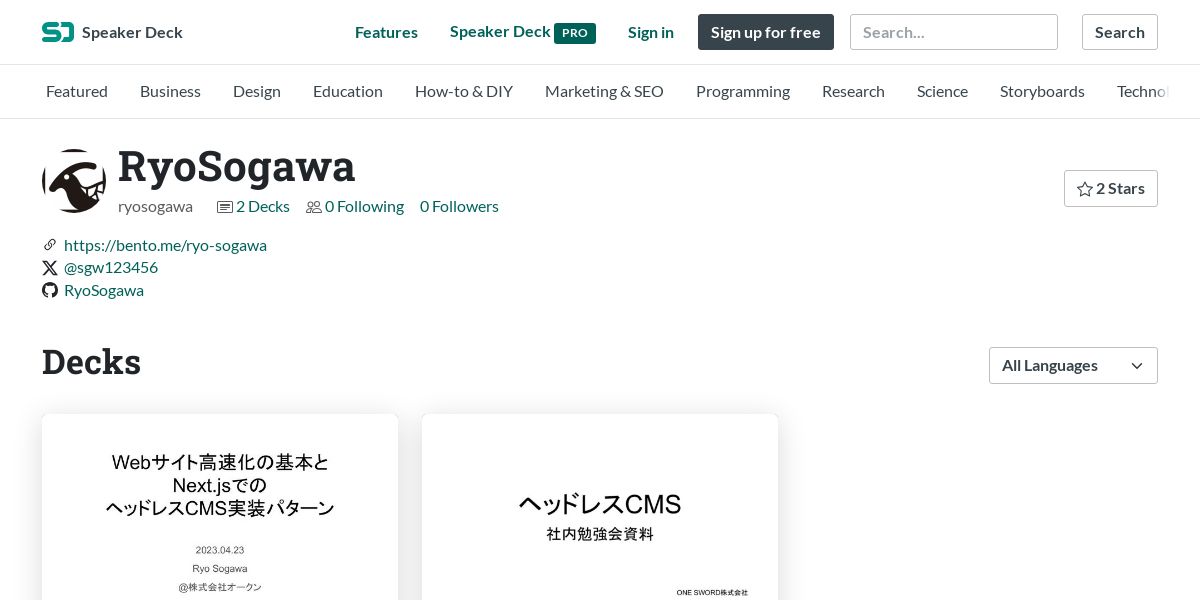Viewport: 1200px width, 600px height.
Task: Click the X (Twitter) logo icon
Action: coord(49,268)
